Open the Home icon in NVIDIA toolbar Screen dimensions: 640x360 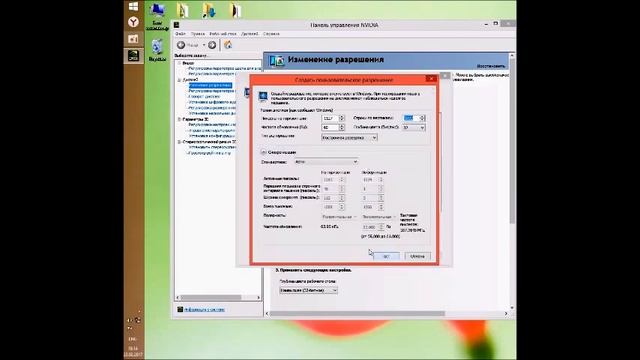(228, 45)
